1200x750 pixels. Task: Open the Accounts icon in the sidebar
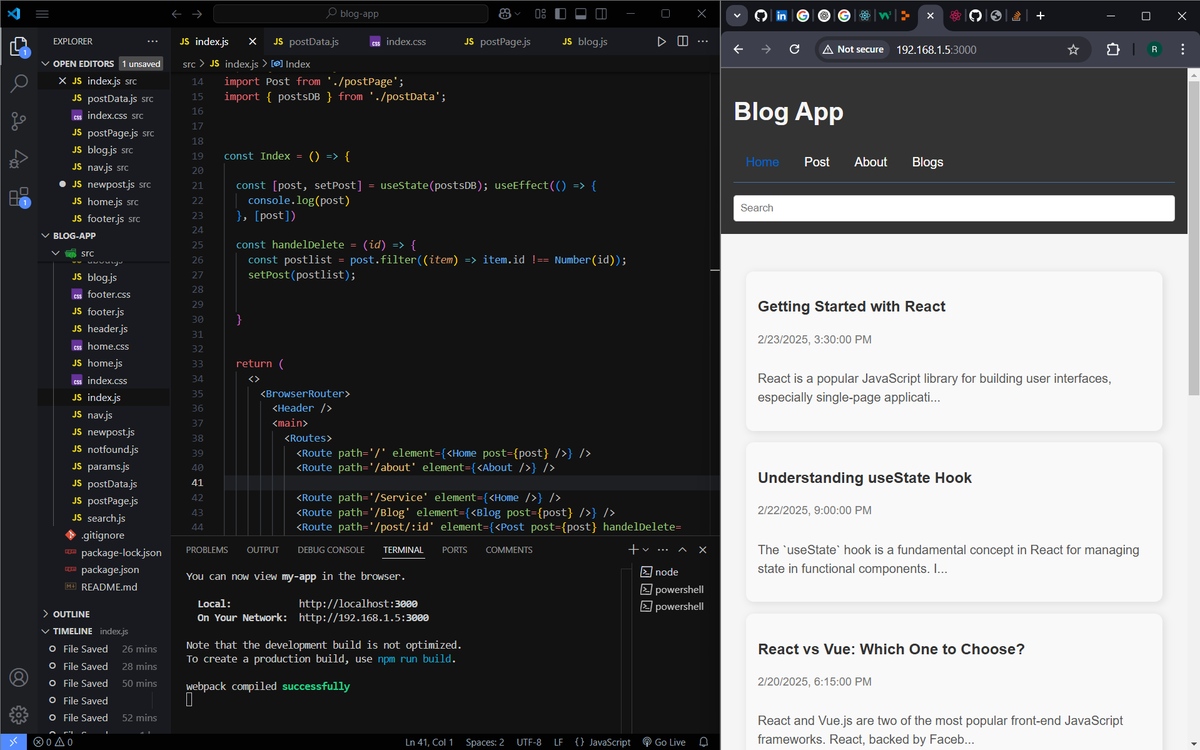19,678
